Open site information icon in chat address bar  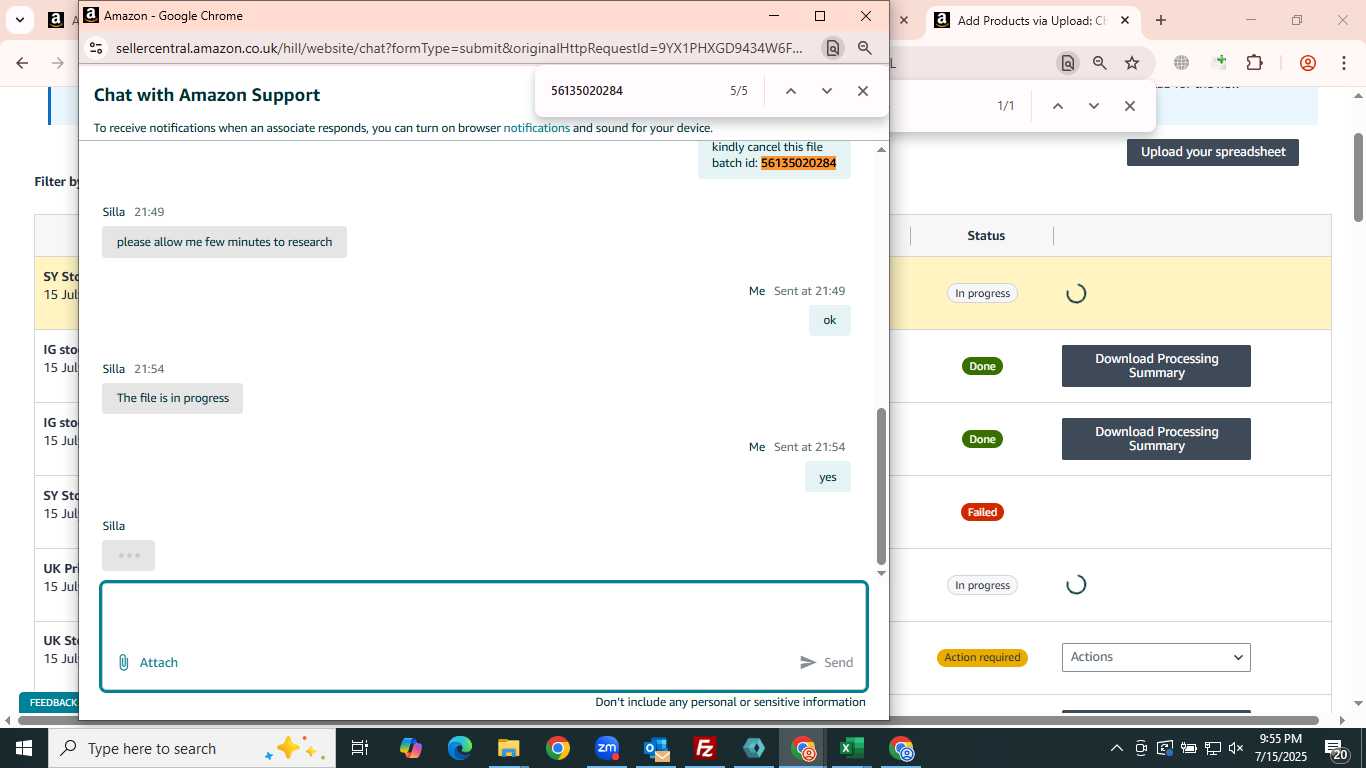[96, 48]
